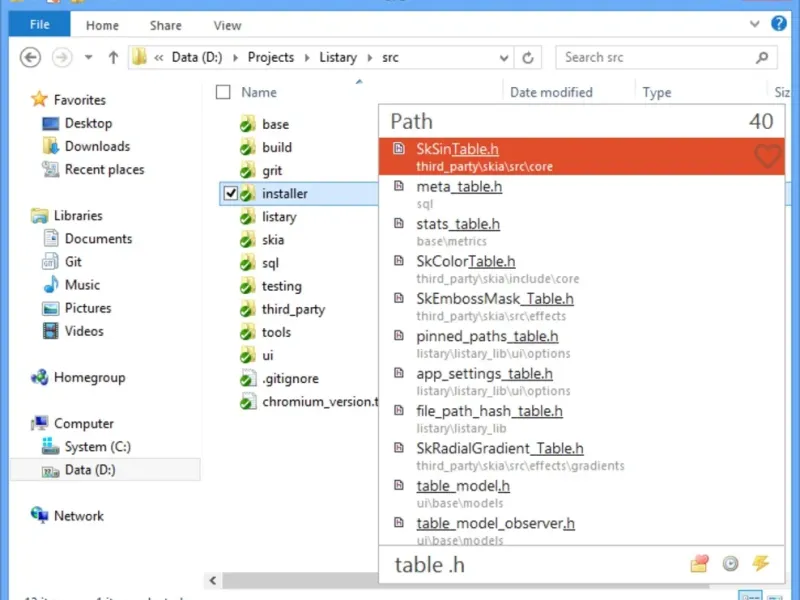The image size is (800, 600).
Task: Open address bar history dropdown
Action: pos(504,58)
